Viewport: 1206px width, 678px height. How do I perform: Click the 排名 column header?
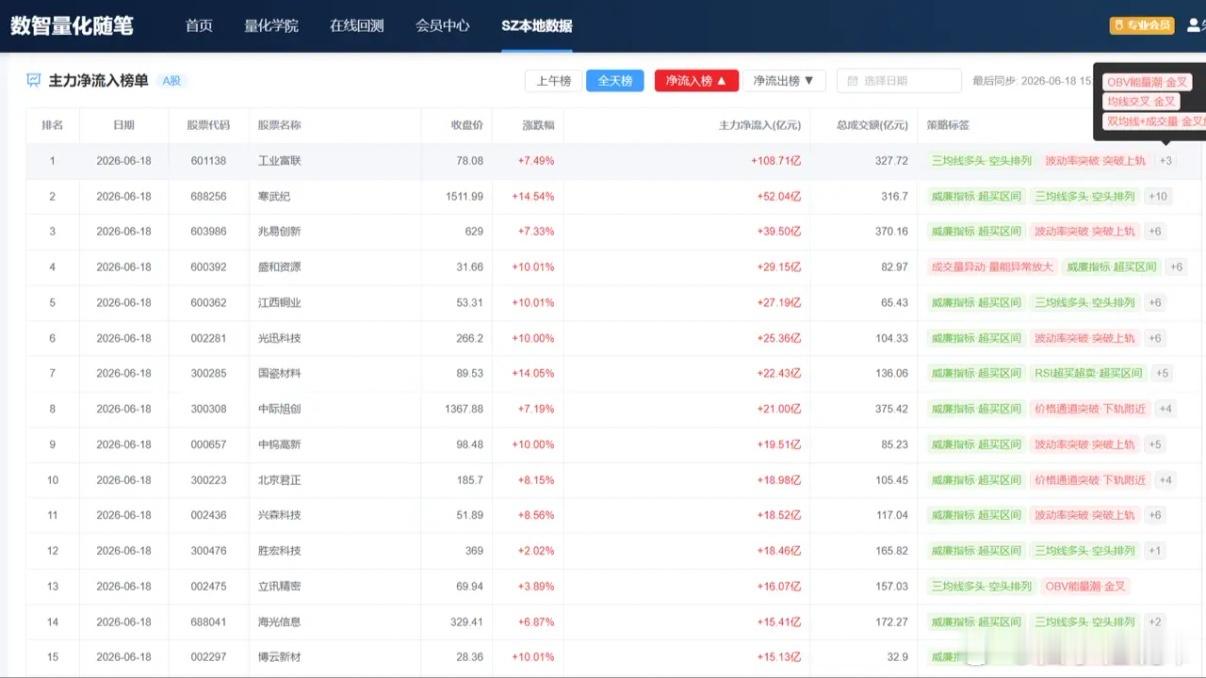click(52, 125)
